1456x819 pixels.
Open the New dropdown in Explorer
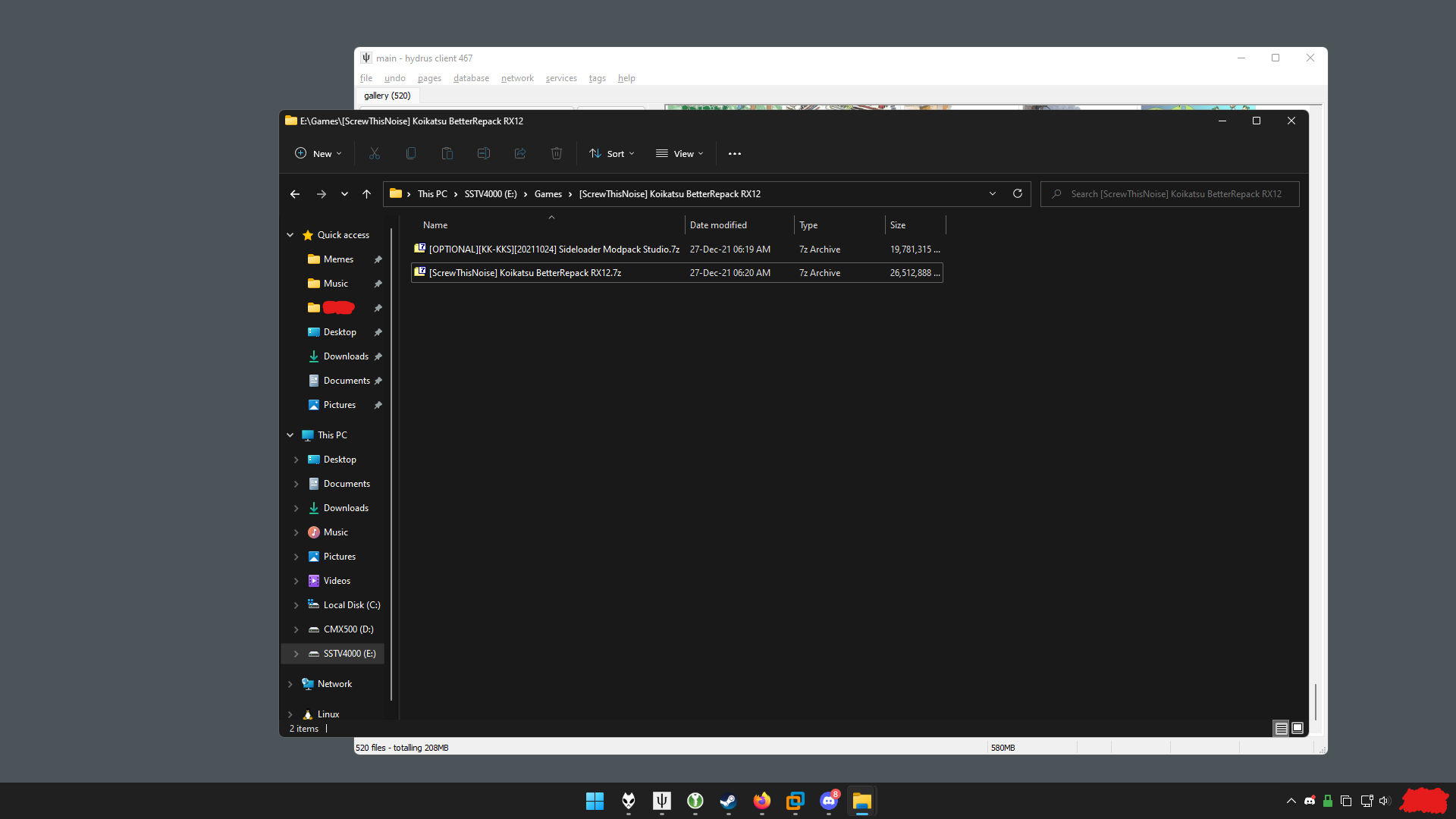pos(318,153)
